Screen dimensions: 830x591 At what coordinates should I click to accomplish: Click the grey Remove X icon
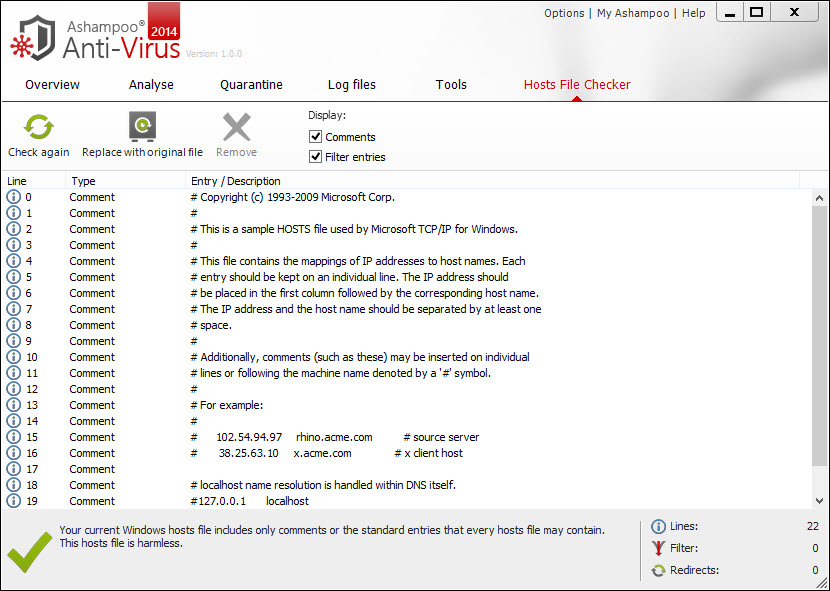(237, 127)
